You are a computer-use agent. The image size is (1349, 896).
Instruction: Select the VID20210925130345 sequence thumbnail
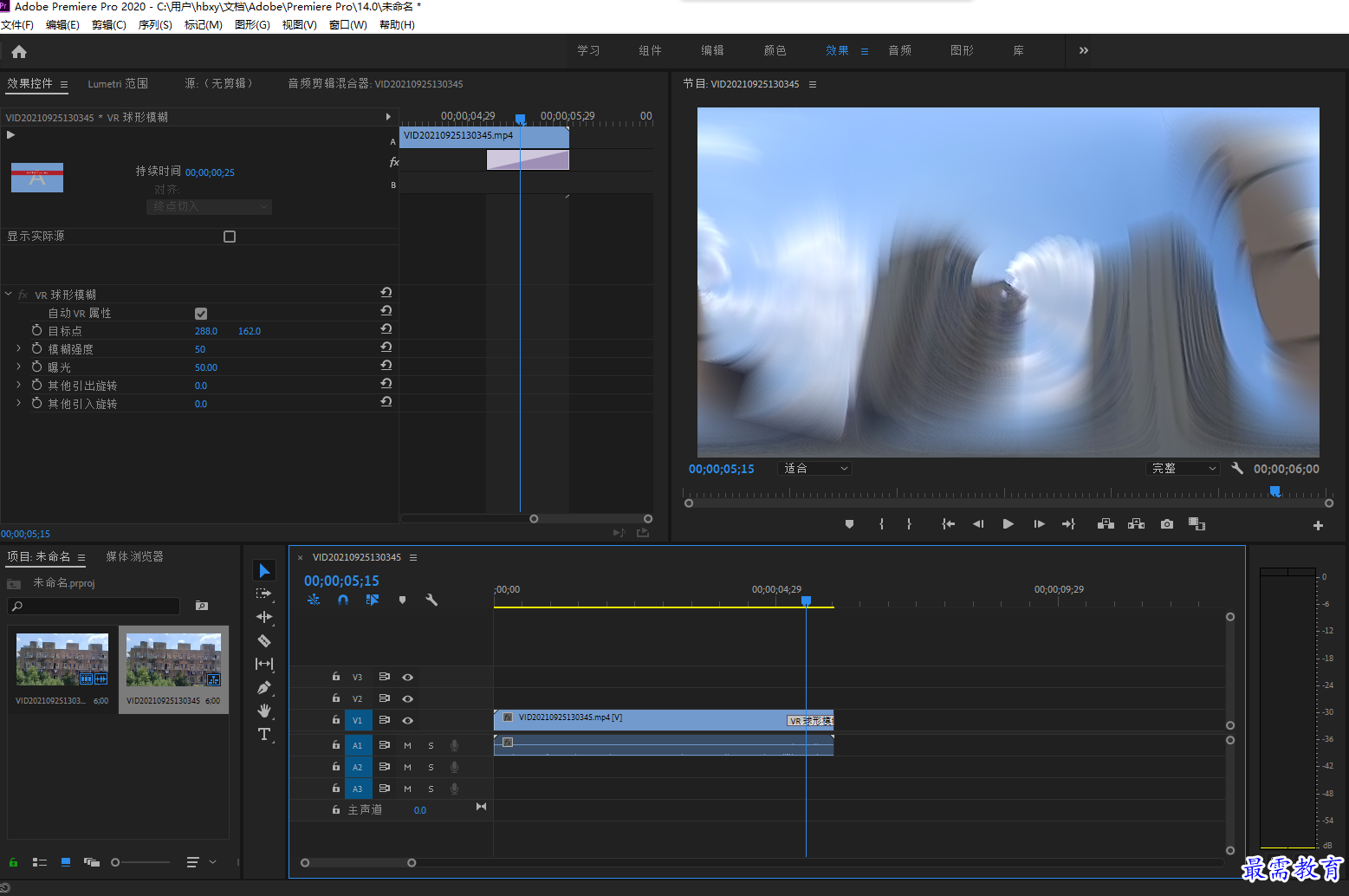click(173, 659)
